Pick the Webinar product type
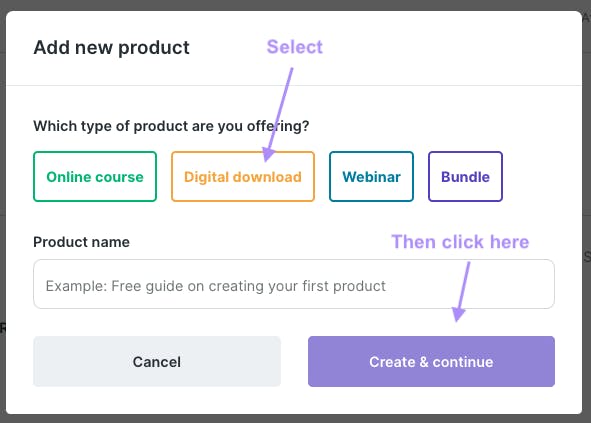The image size is (591, 423). (x=371, y=176)
